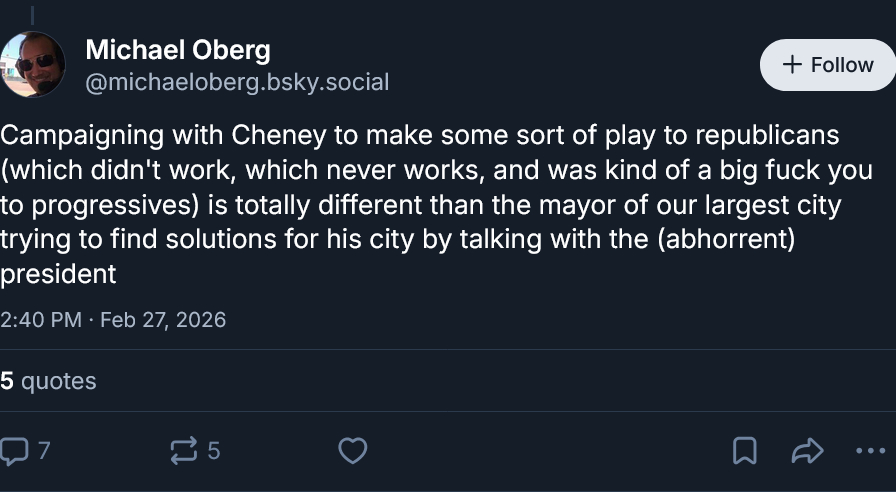896x492 pixels.
Task: Open the repost menu via arrows icon
Action: 184,451
